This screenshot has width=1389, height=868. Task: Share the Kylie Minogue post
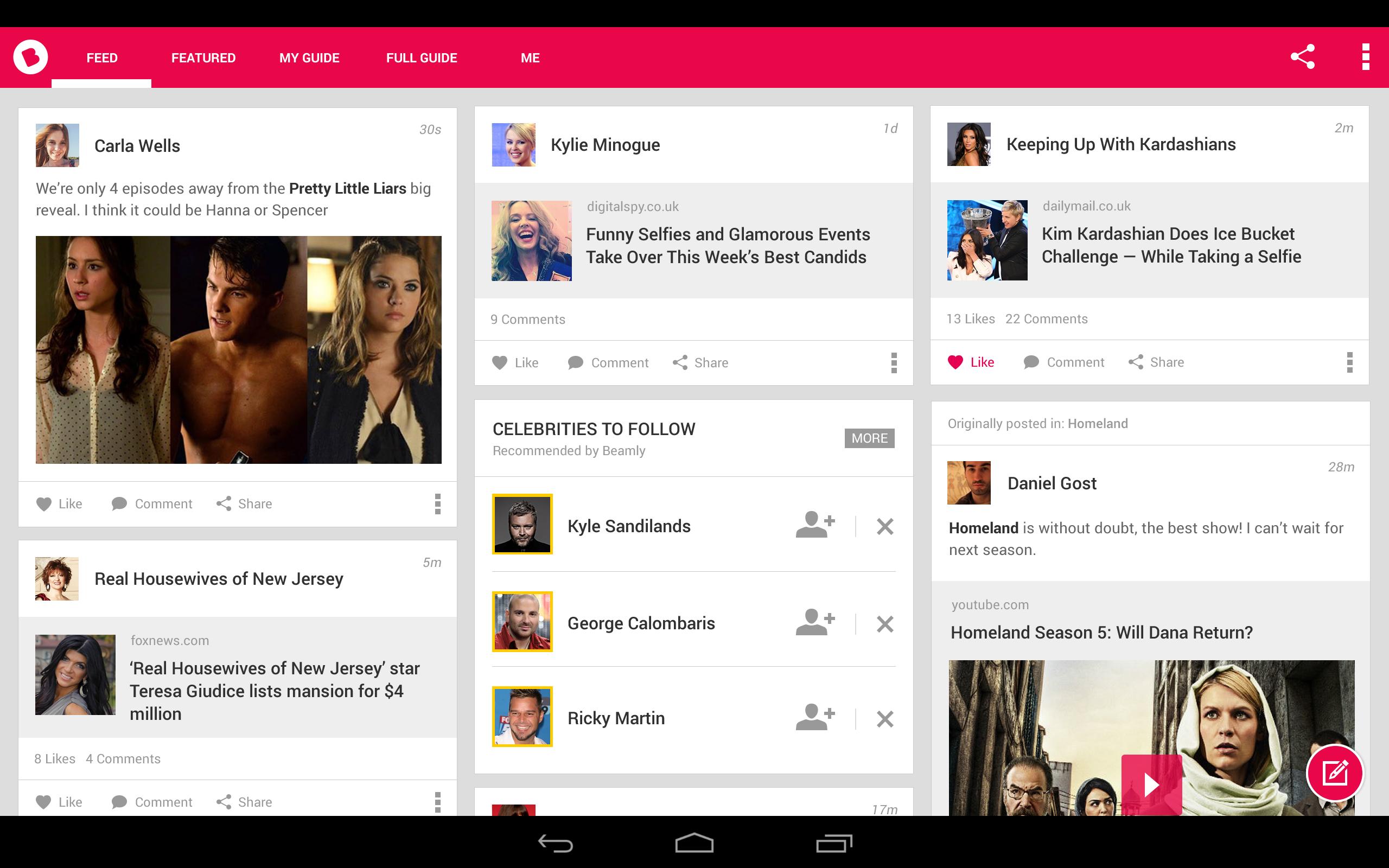tap(700, 362)
